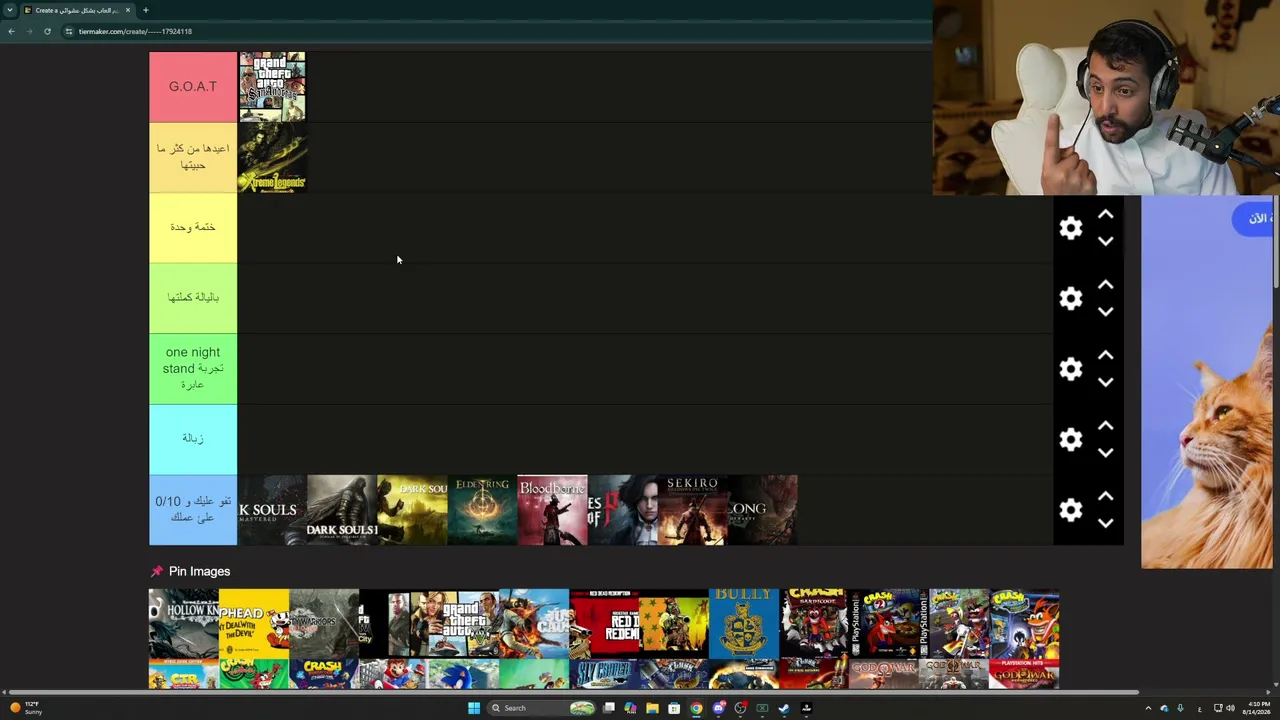
Task: Click the one night stand tier label
Action: [193, 369]
